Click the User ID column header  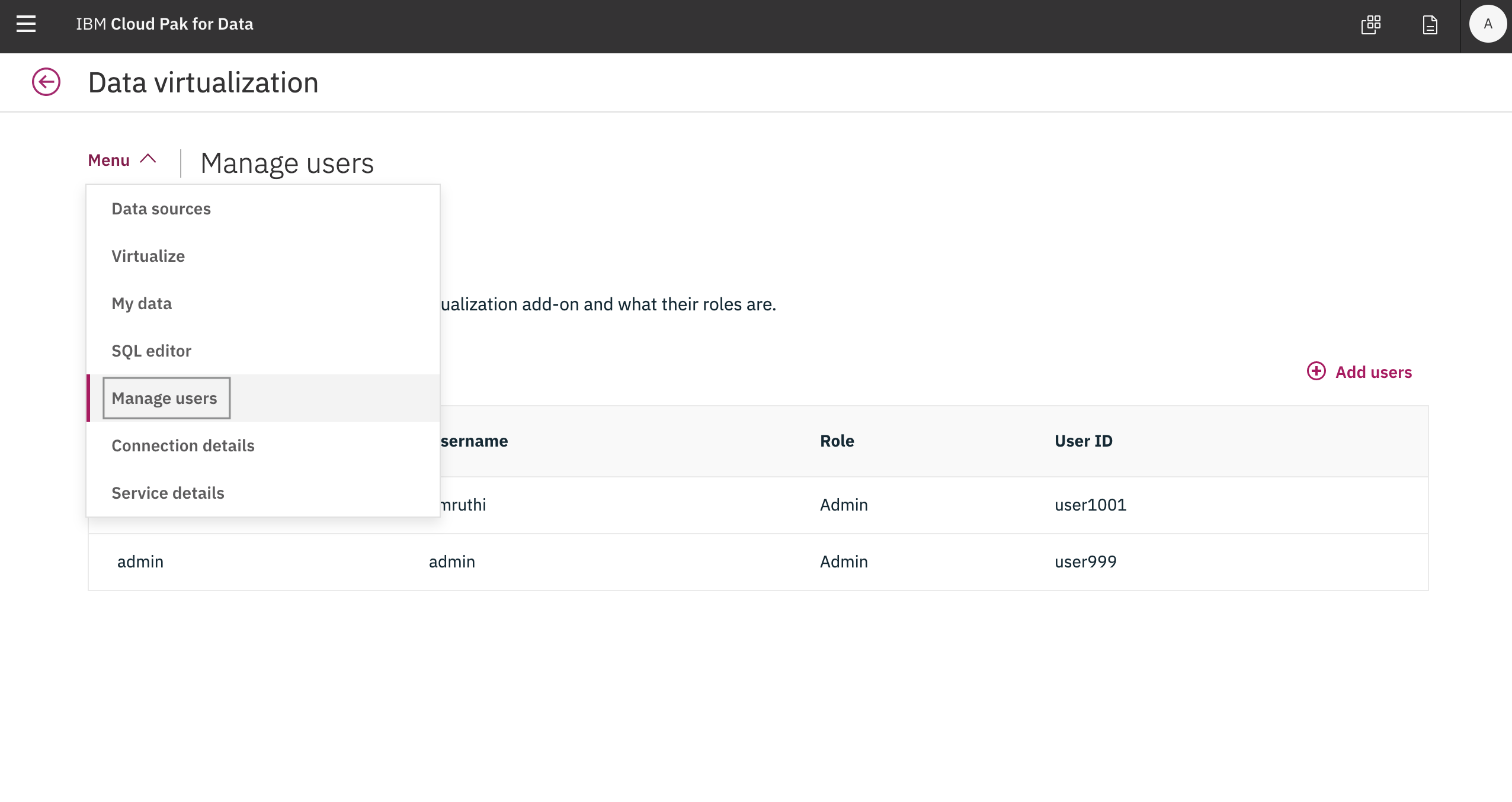click(1083, 441)
